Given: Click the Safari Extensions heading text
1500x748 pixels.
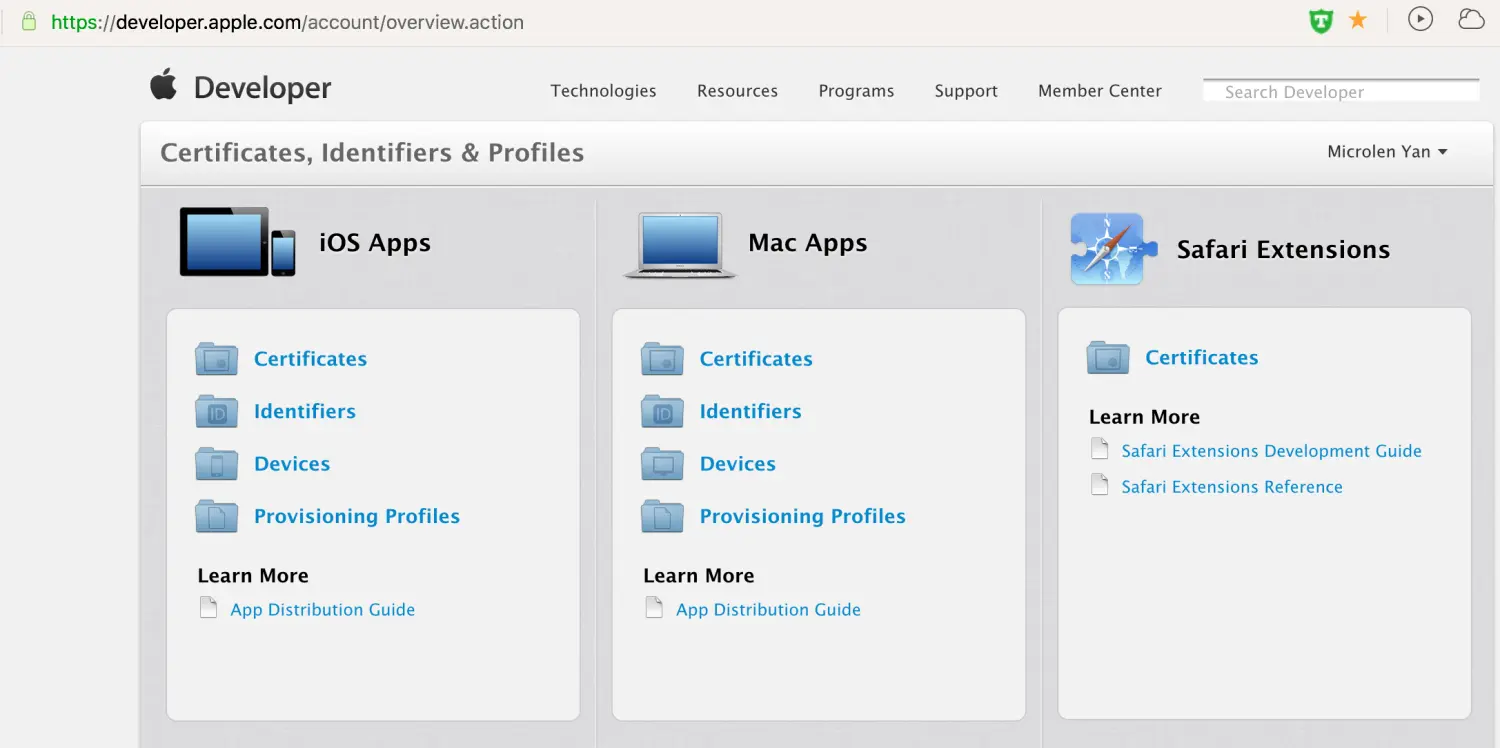Looking at the screenshot, I should tap(1283, 250).
